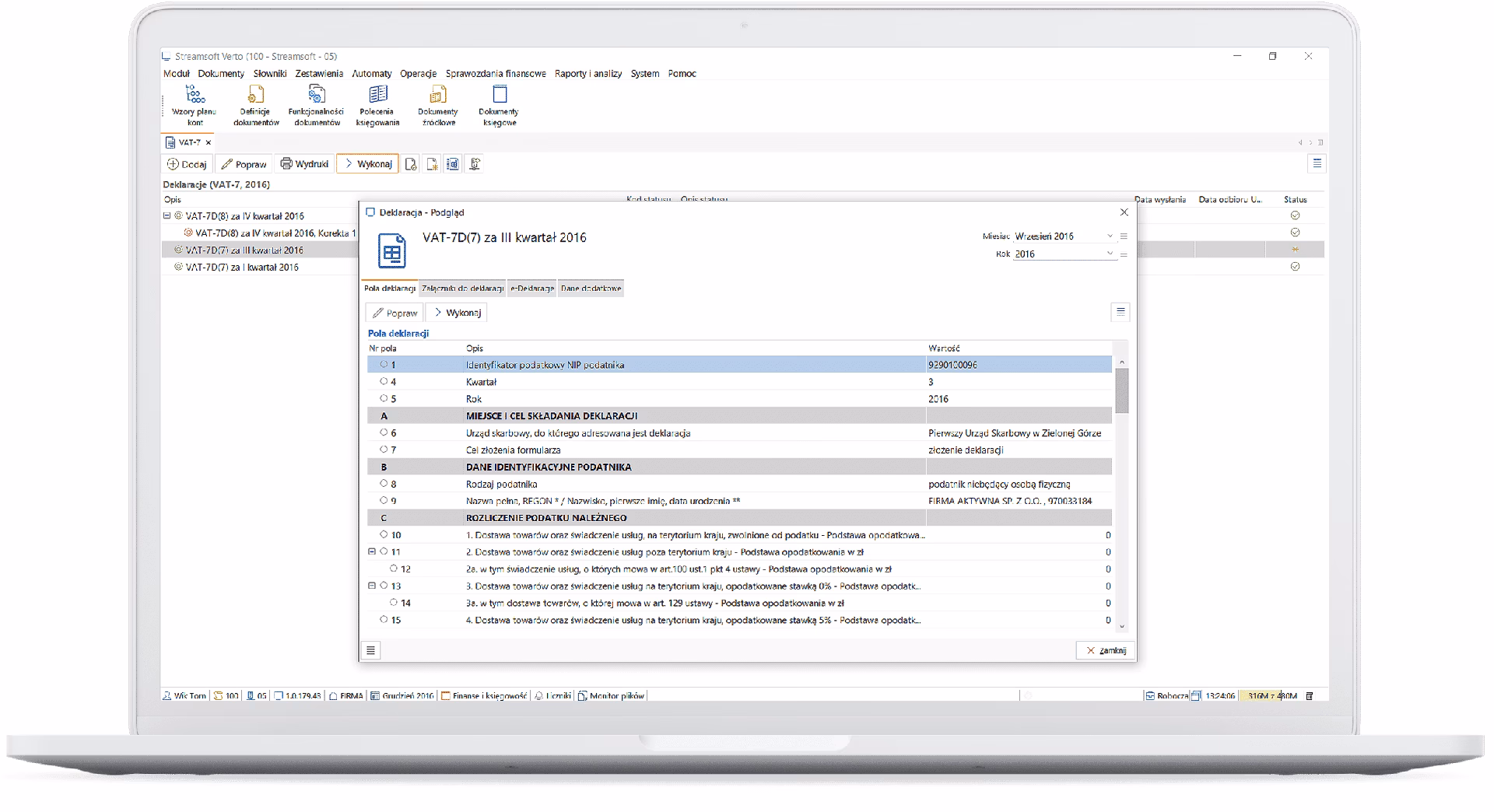Select VAT-7D(7) za I kwartał 2016 row
Viewport: 1494px width, 812px height.
pyautogui.click(x=242, y=267)
